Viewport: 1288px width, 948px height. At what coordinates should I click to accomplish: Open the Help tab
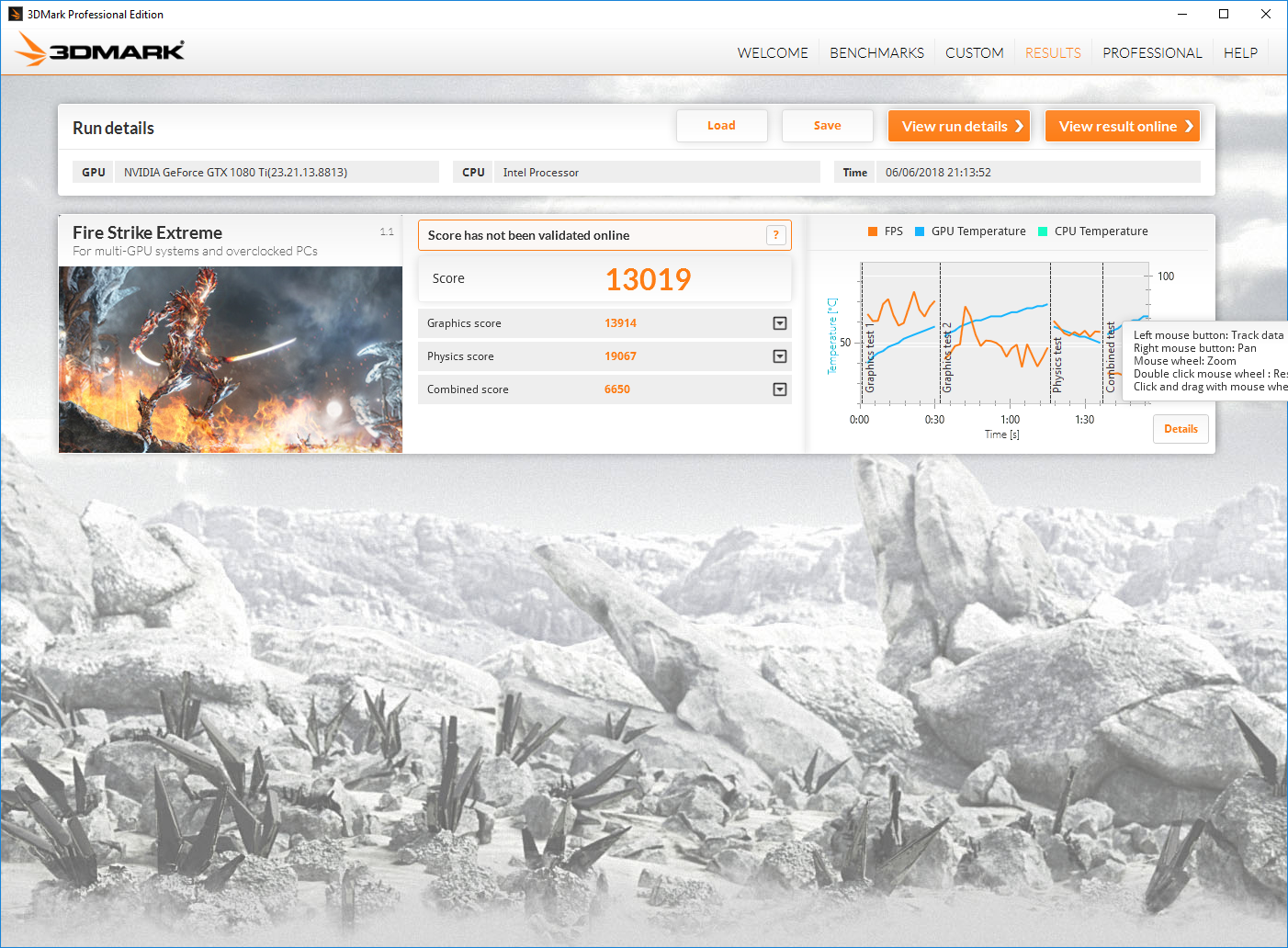[1240, 53]
